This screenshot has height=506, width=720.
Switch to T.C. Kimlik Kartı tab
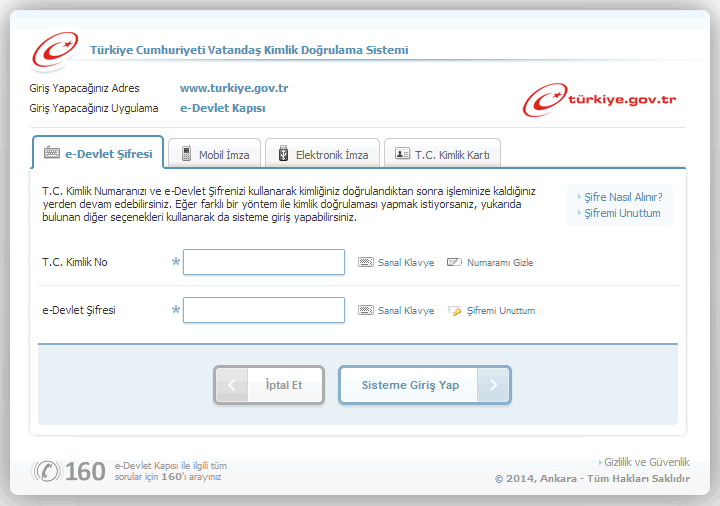coord(442,153)
